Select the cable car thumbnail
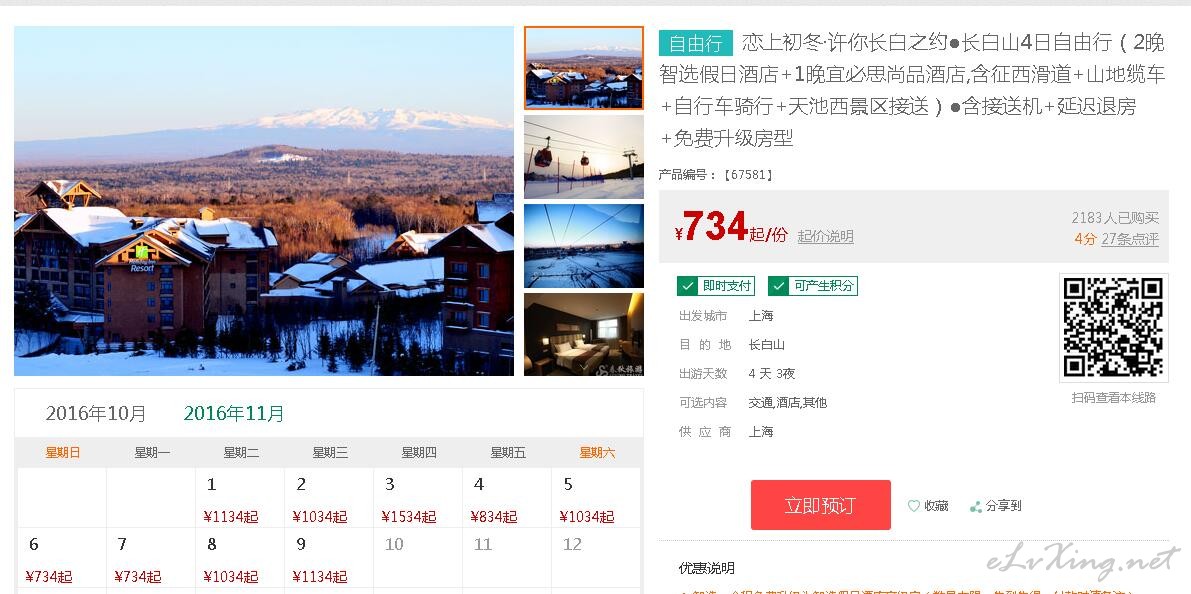 (x=583, y=157)
